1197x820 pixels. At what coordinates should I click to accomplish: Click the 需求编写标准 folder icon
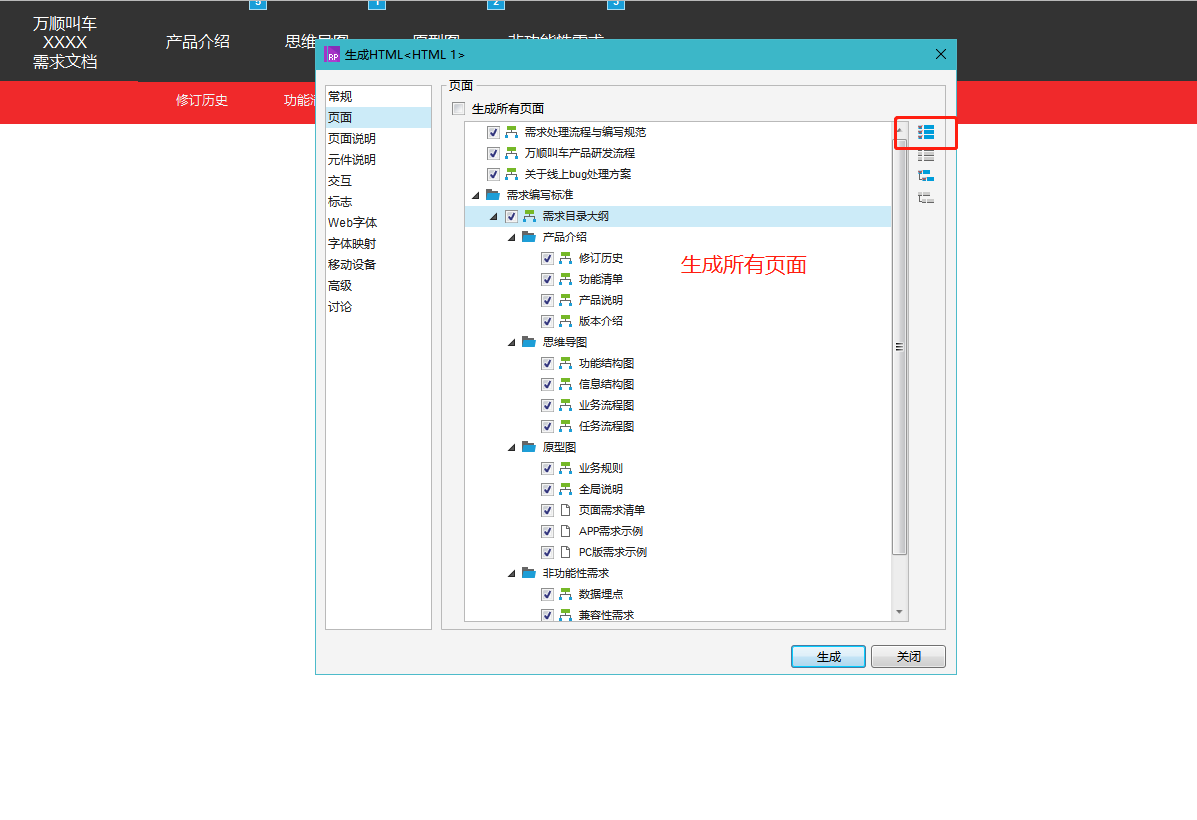(x=493, y=195)
